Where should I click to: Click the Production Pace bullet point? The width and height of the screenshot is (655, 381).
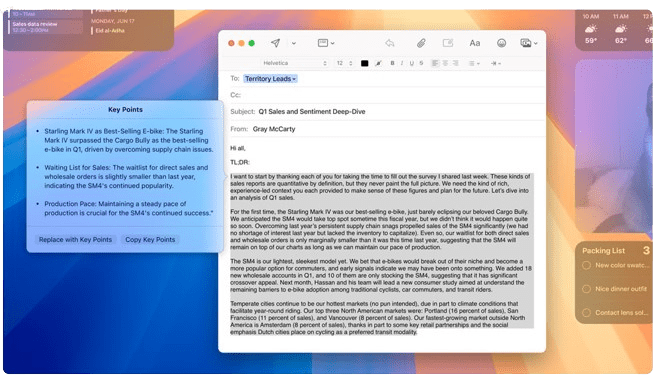[x=129, y=208]
